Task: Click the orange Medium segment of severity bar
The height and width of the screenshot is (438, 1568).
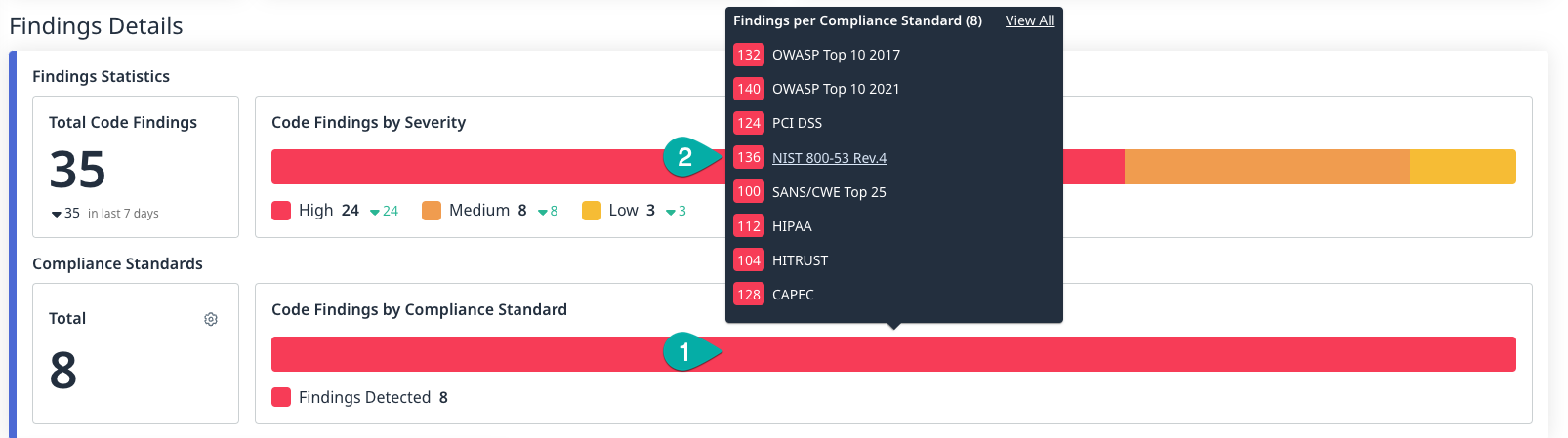Action: coord(1266,167)
